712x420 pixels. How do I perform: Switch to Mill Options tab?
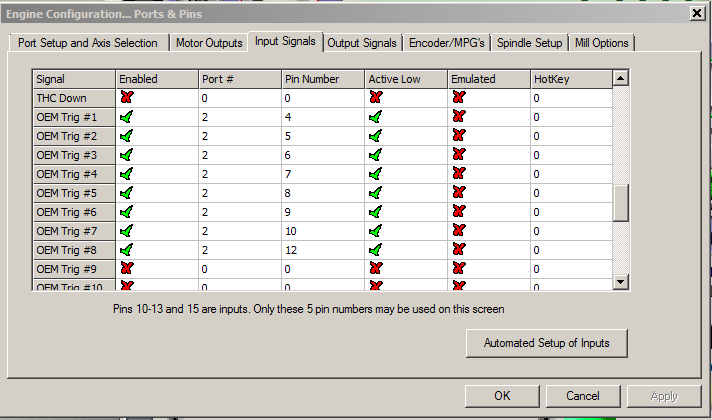pos(602,43)
